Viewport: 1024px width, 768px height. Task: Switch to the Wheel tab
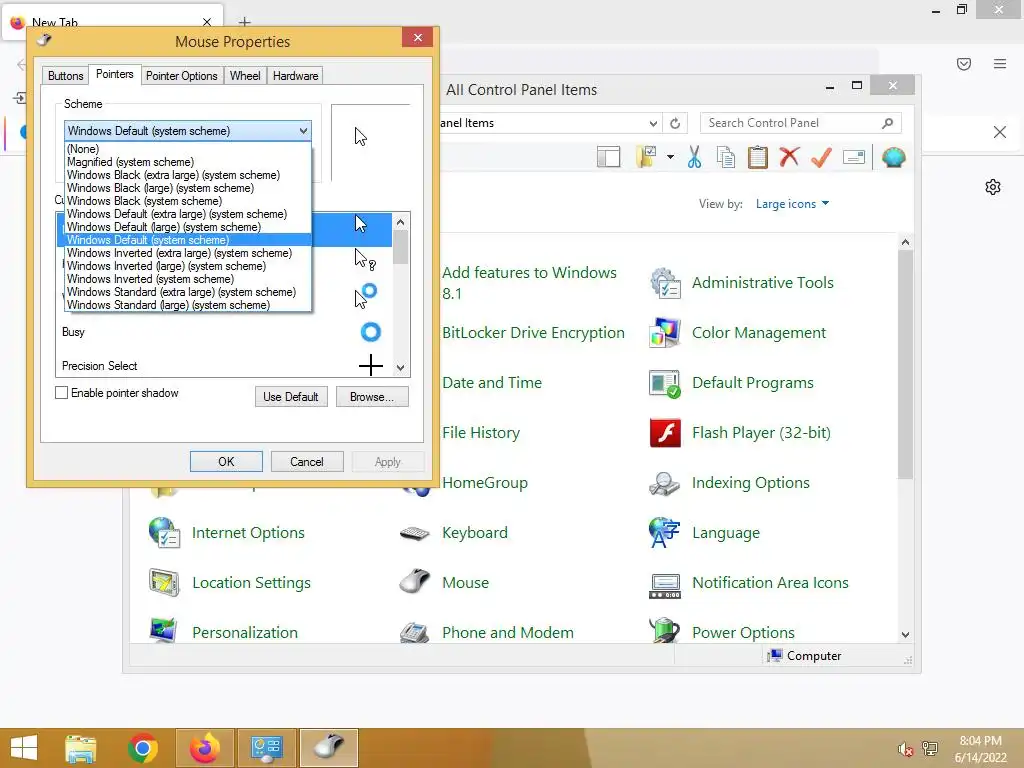(x=245, y=76)
